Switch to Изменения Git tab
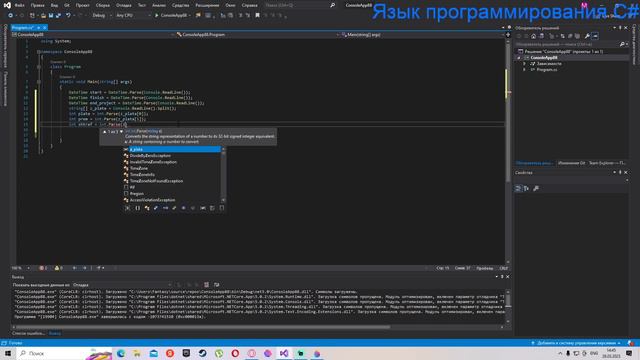This screenshot has height=360, width=640. coord(571,163)
